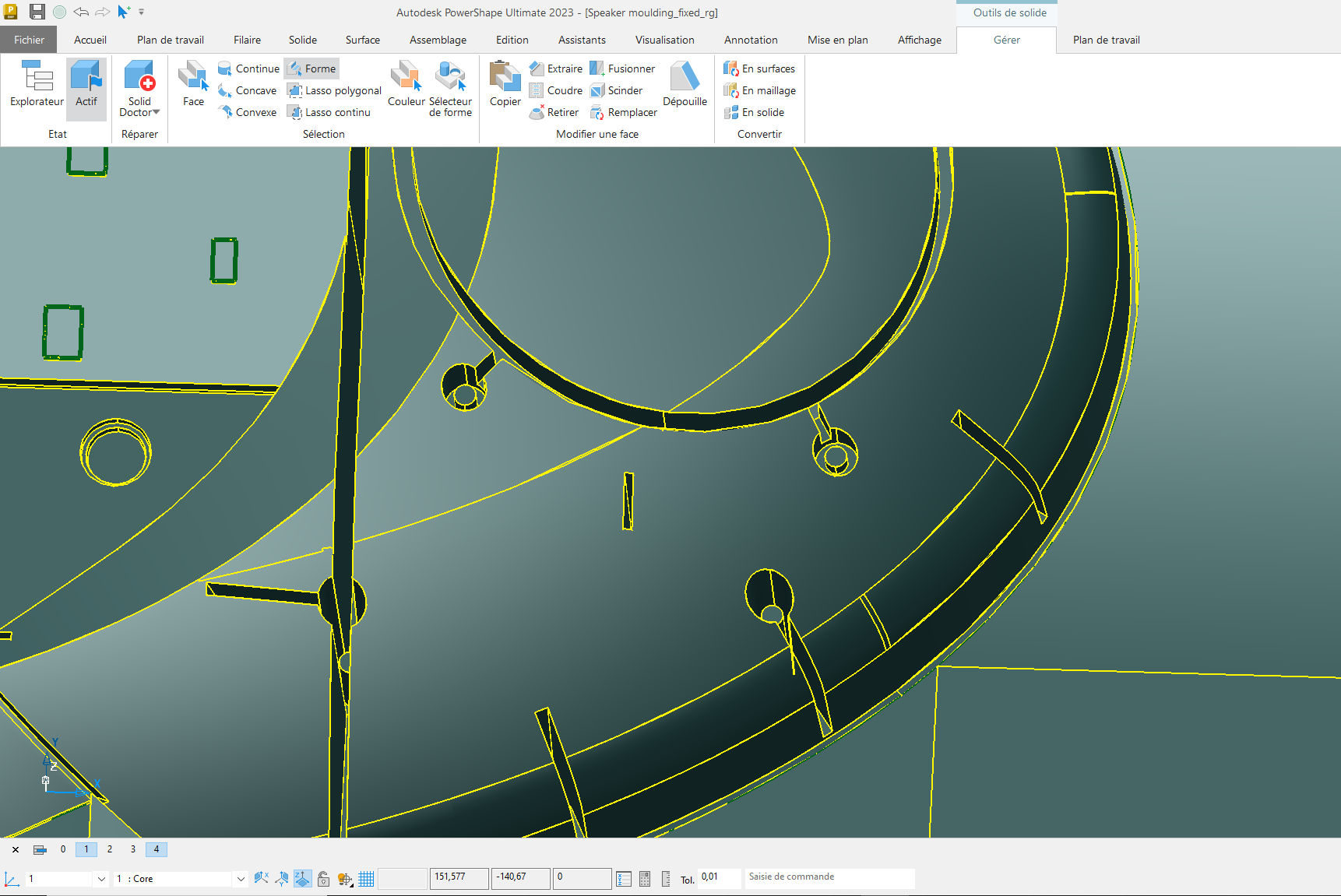Open the Fichier menu
The height and width of the screenshot is (896, 1341).
29,40
